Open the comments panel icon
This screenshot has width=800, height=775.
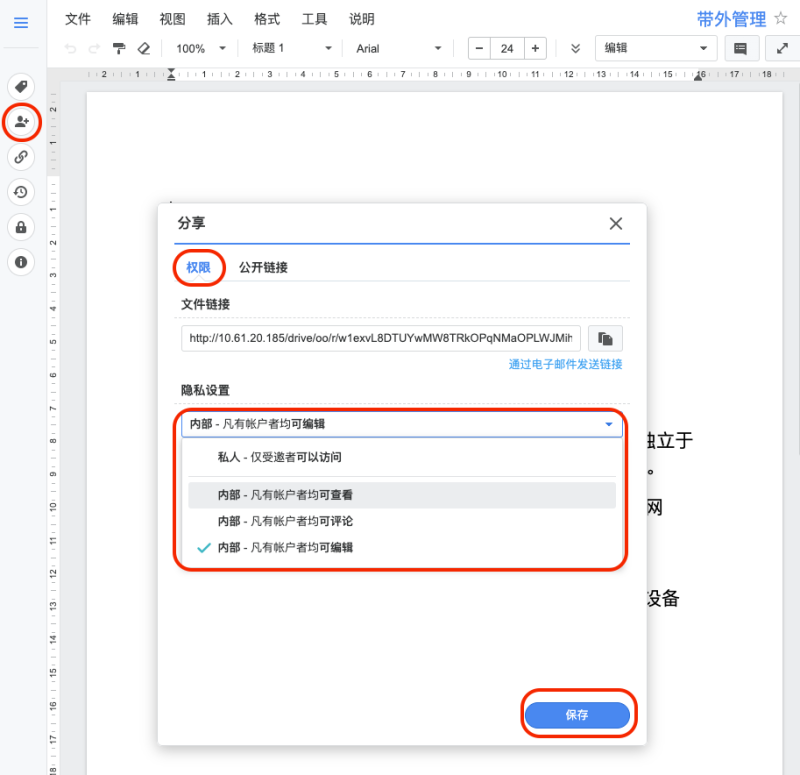coord(741,48)
